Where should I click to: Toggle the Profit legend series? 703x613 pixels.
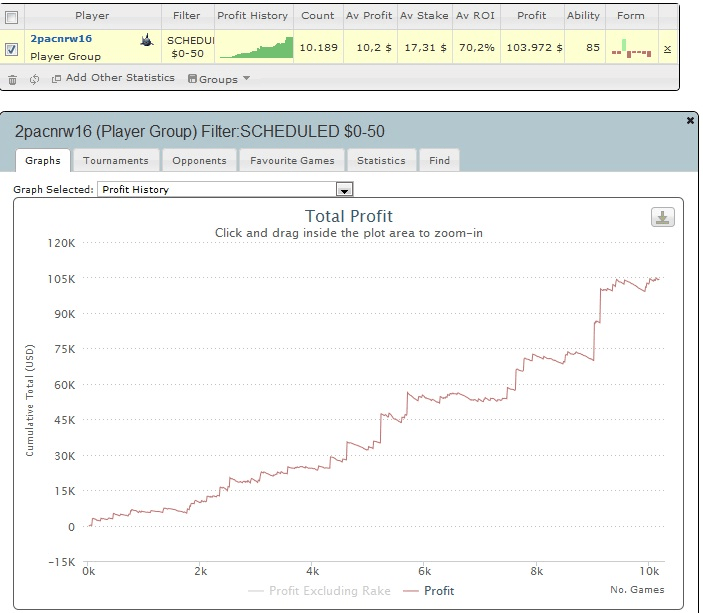click(429, 591)
